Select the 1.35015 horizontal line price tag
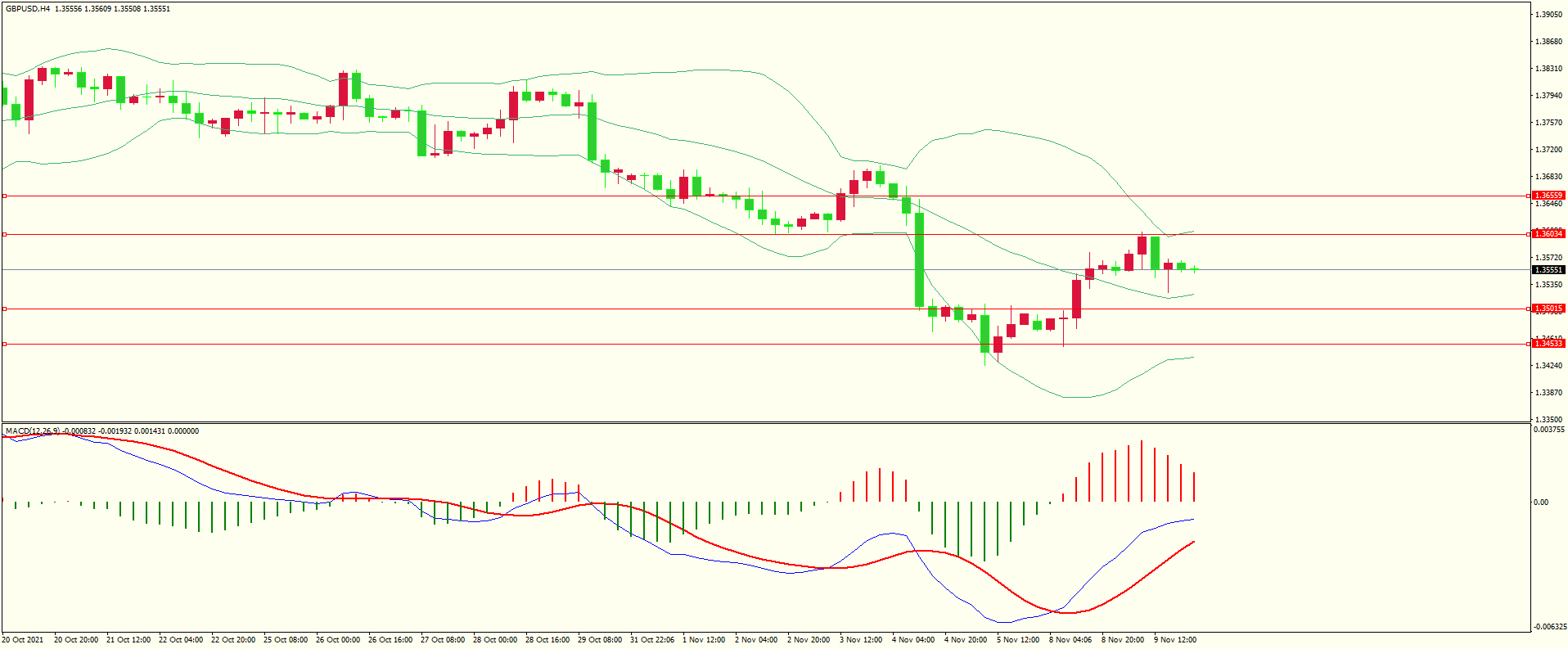This screenshot has width=1568, height=649. [x=1548, y=309]
